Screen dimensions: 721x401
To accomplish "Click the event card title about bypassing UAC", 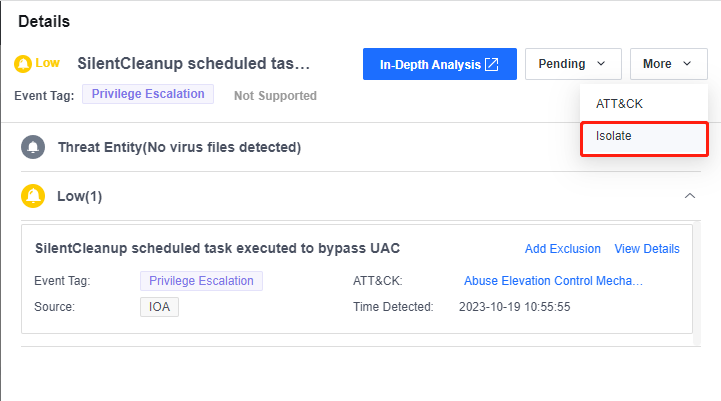I will pos(218,248).
